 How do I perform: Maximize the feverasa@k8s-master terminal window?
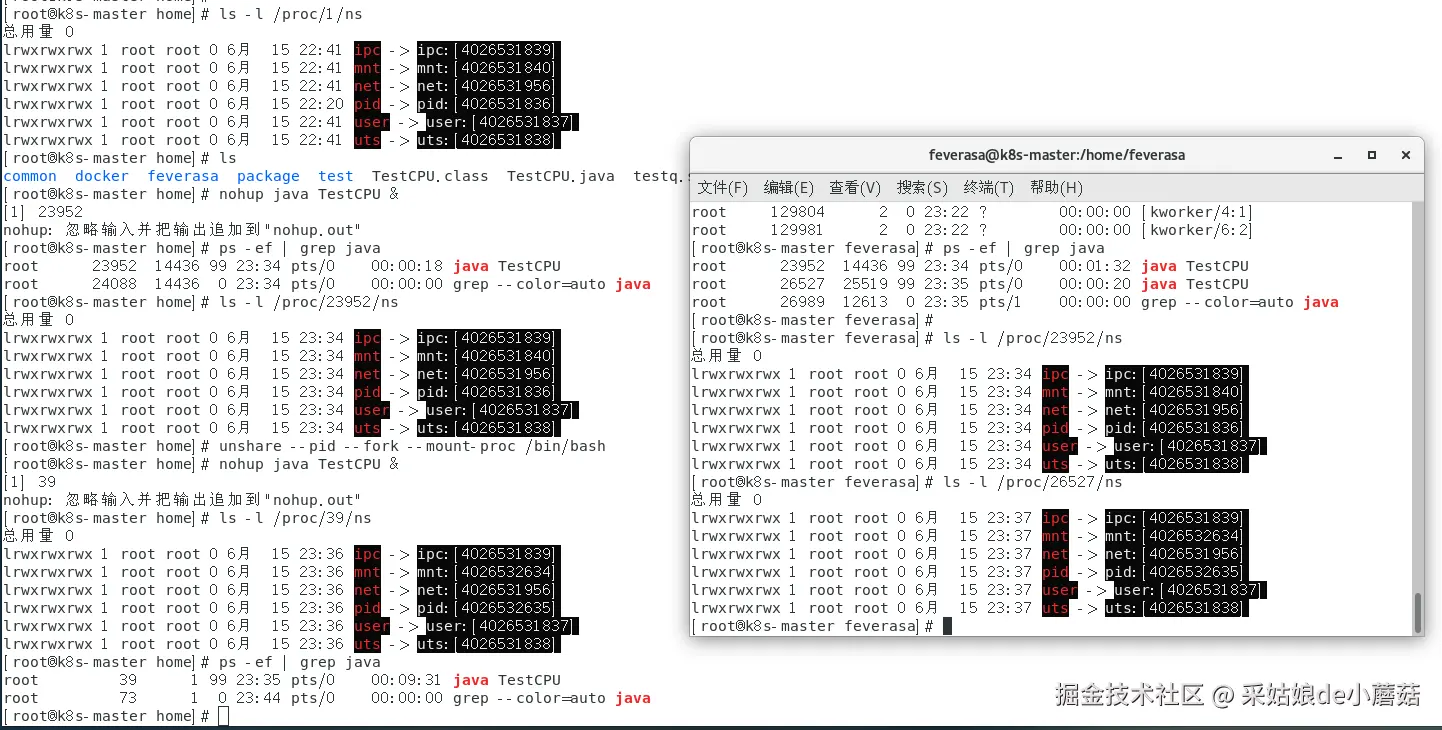pos(1372,155)
